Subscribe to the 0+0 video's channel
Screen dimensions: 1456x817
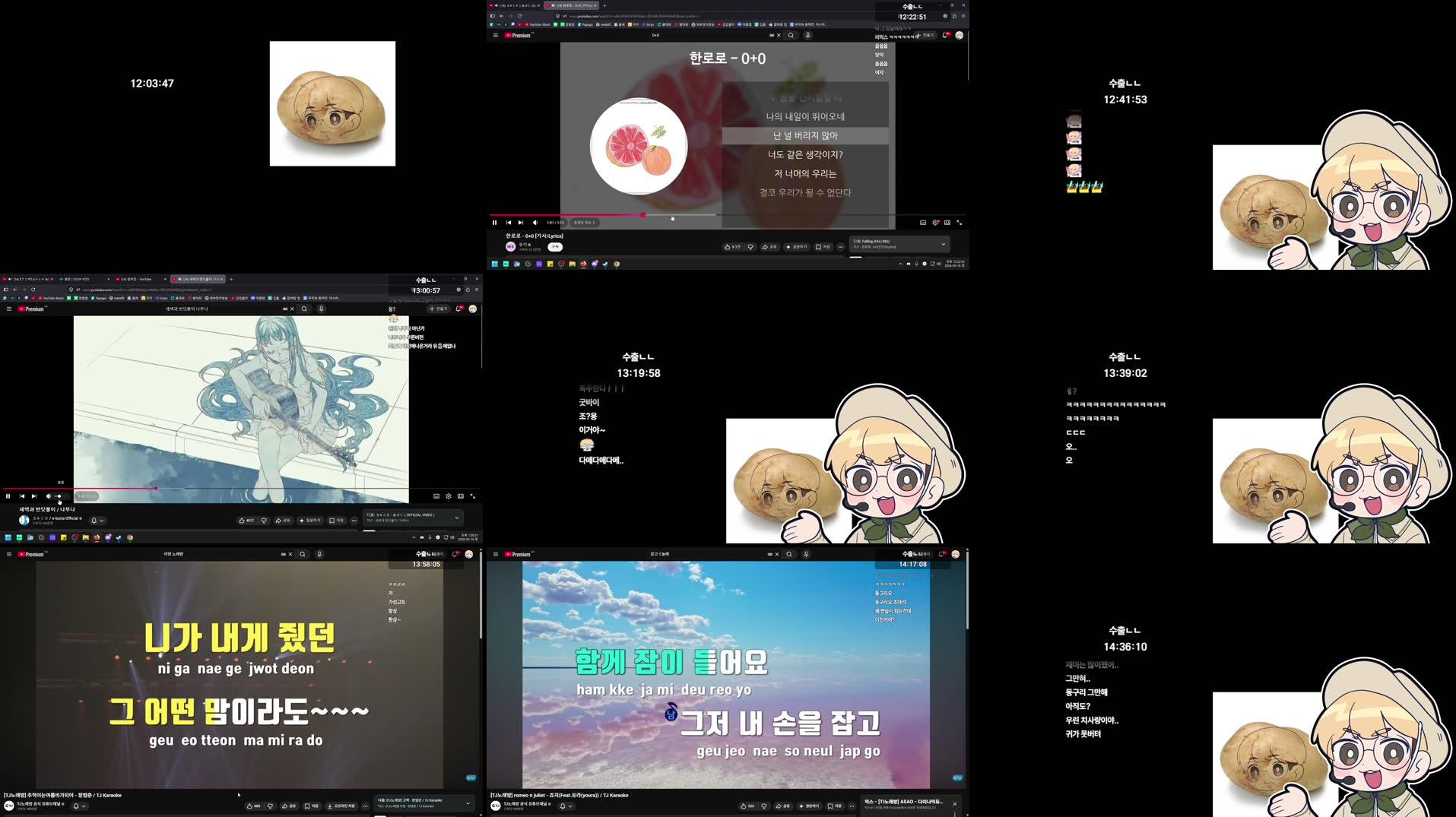click(x=555, y=247)
